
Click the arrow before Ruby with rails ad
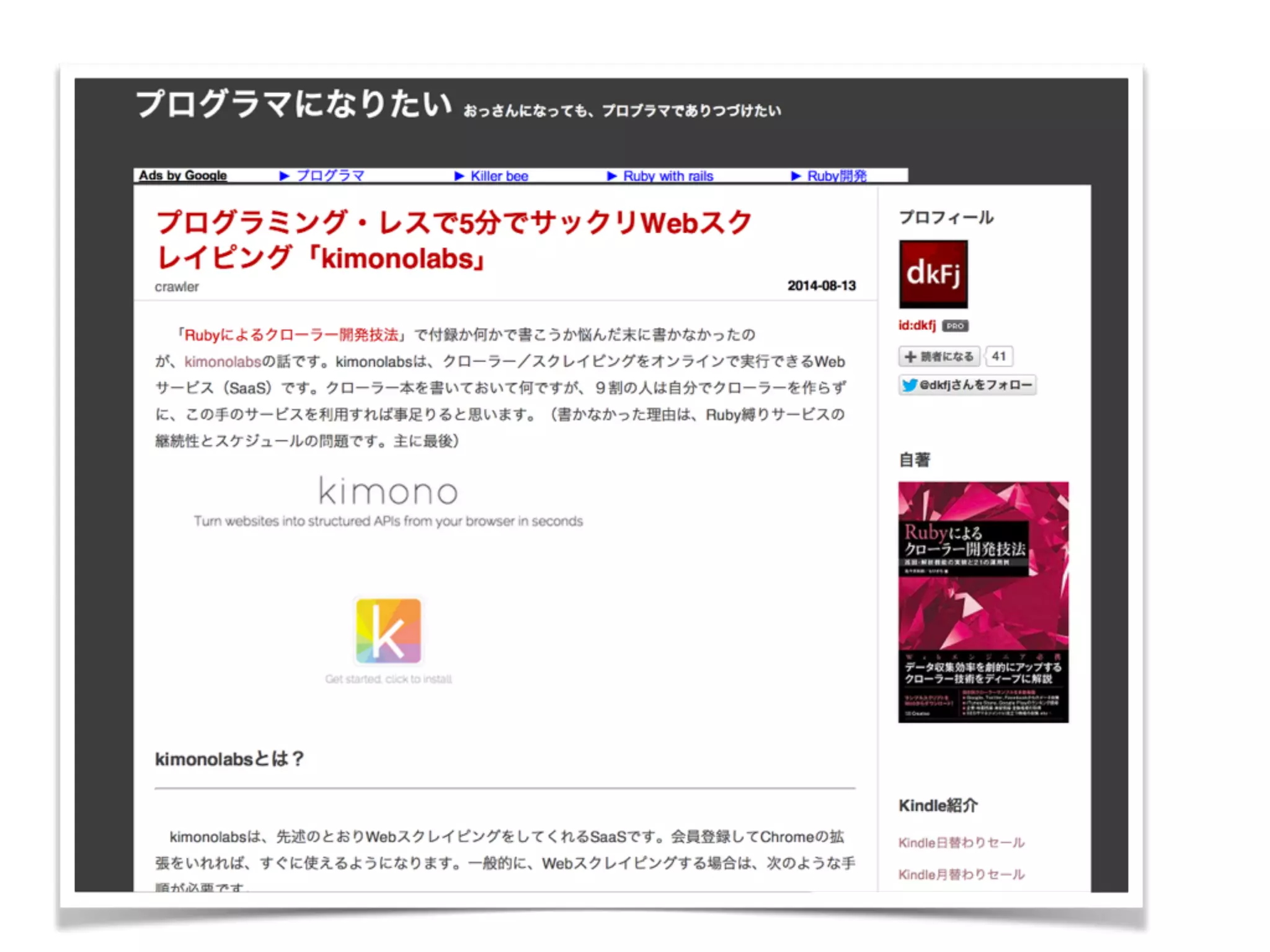click(x=611, y=176)
